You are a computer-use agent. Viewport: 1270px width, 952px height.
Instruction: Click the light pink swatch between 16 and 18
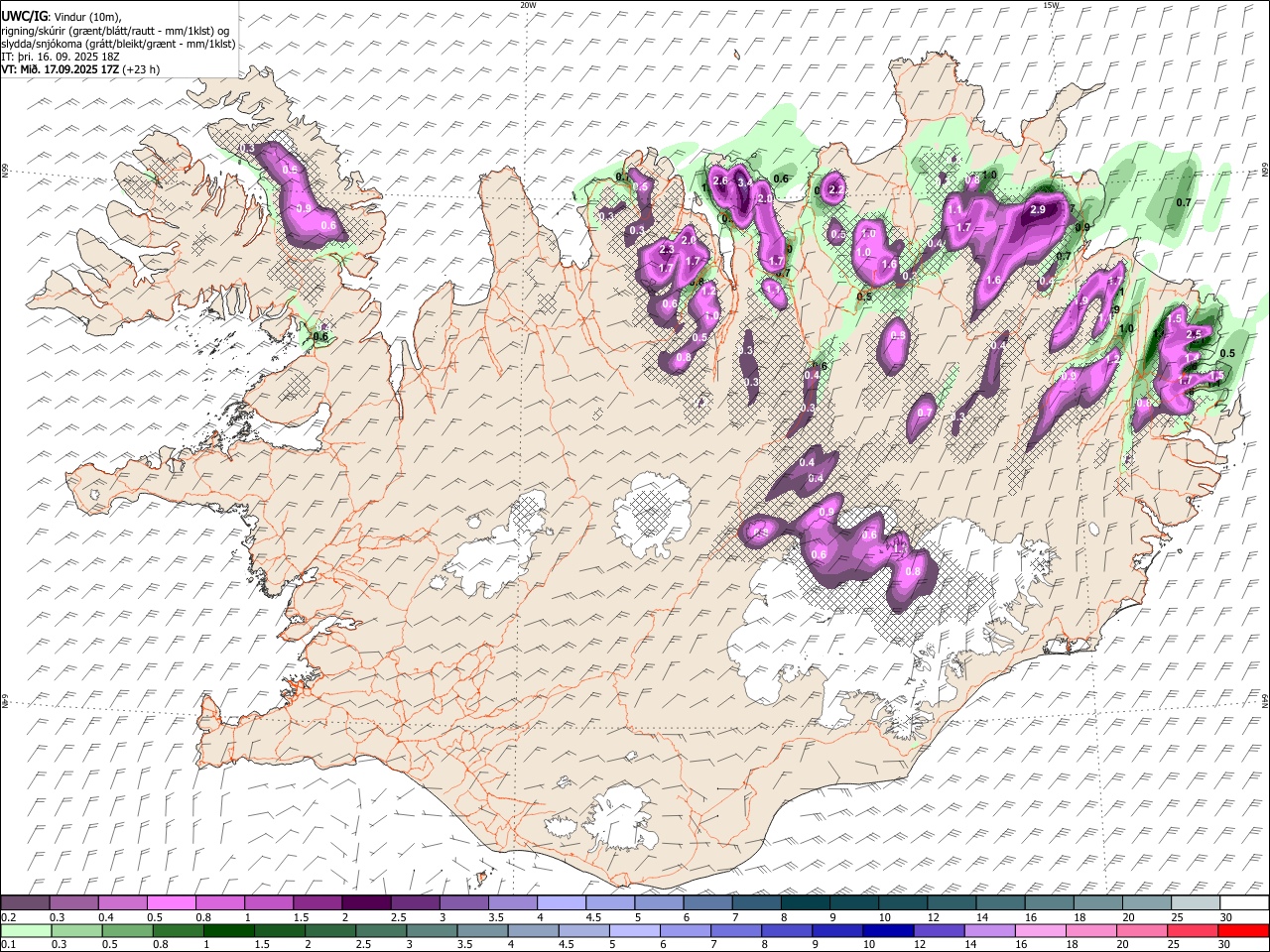tap(1041, 930)
